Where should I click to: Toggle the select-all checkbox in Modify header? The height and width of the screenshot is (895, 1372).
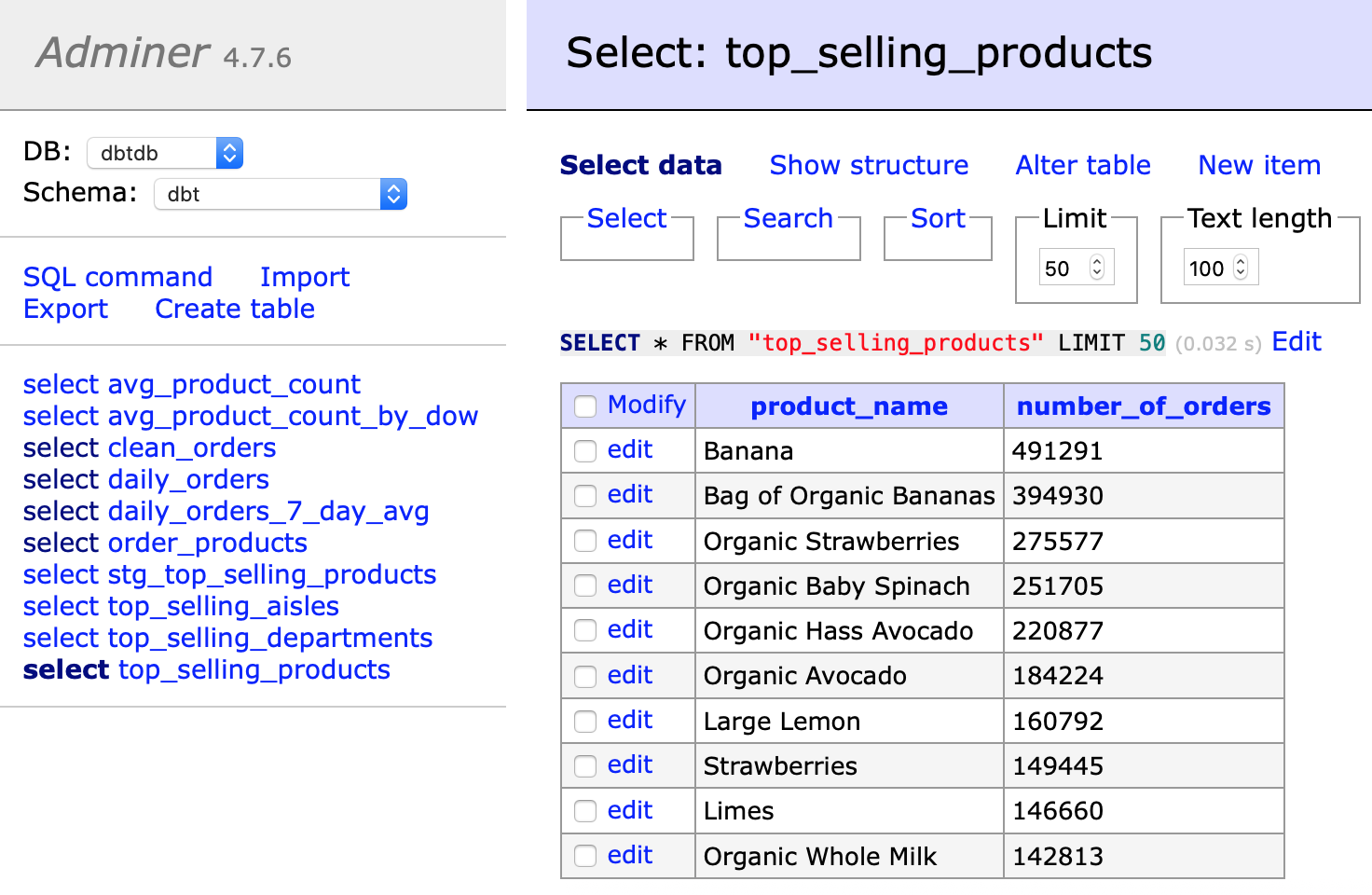[585, 406]
